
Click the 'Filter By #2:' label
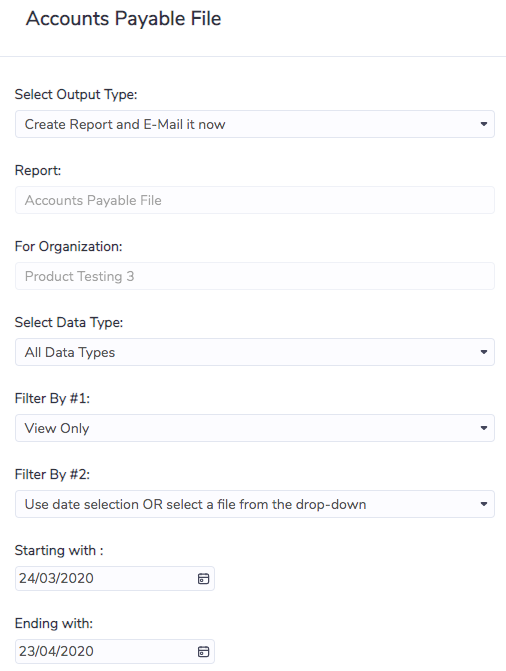(52, 474)
